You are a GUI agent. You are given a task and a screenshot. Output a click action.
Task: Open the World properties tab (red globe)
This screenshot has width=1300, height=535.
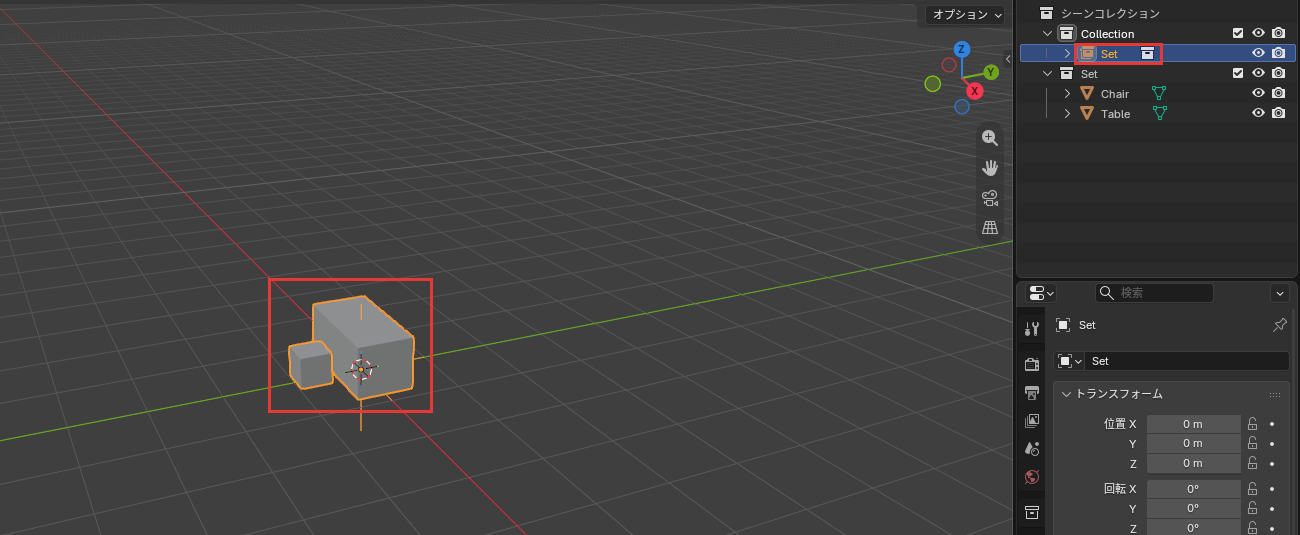point(1032,478)
